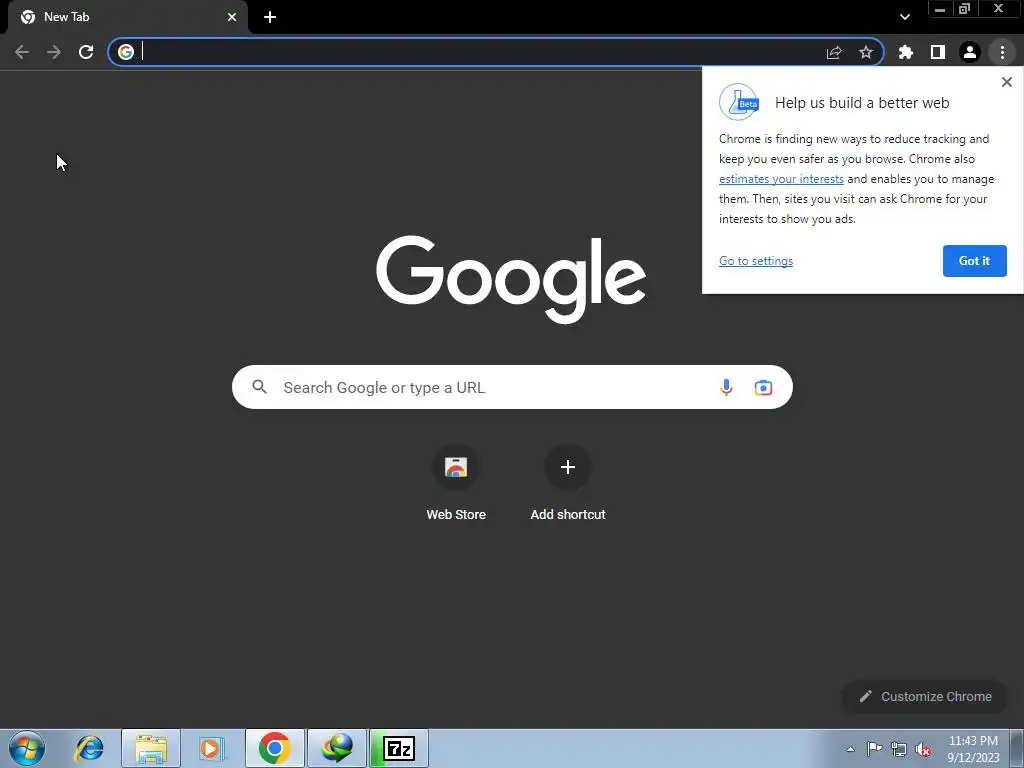Open the Extensions puzzle icon
Viewport: 1024px width, 768px height.
906,52
